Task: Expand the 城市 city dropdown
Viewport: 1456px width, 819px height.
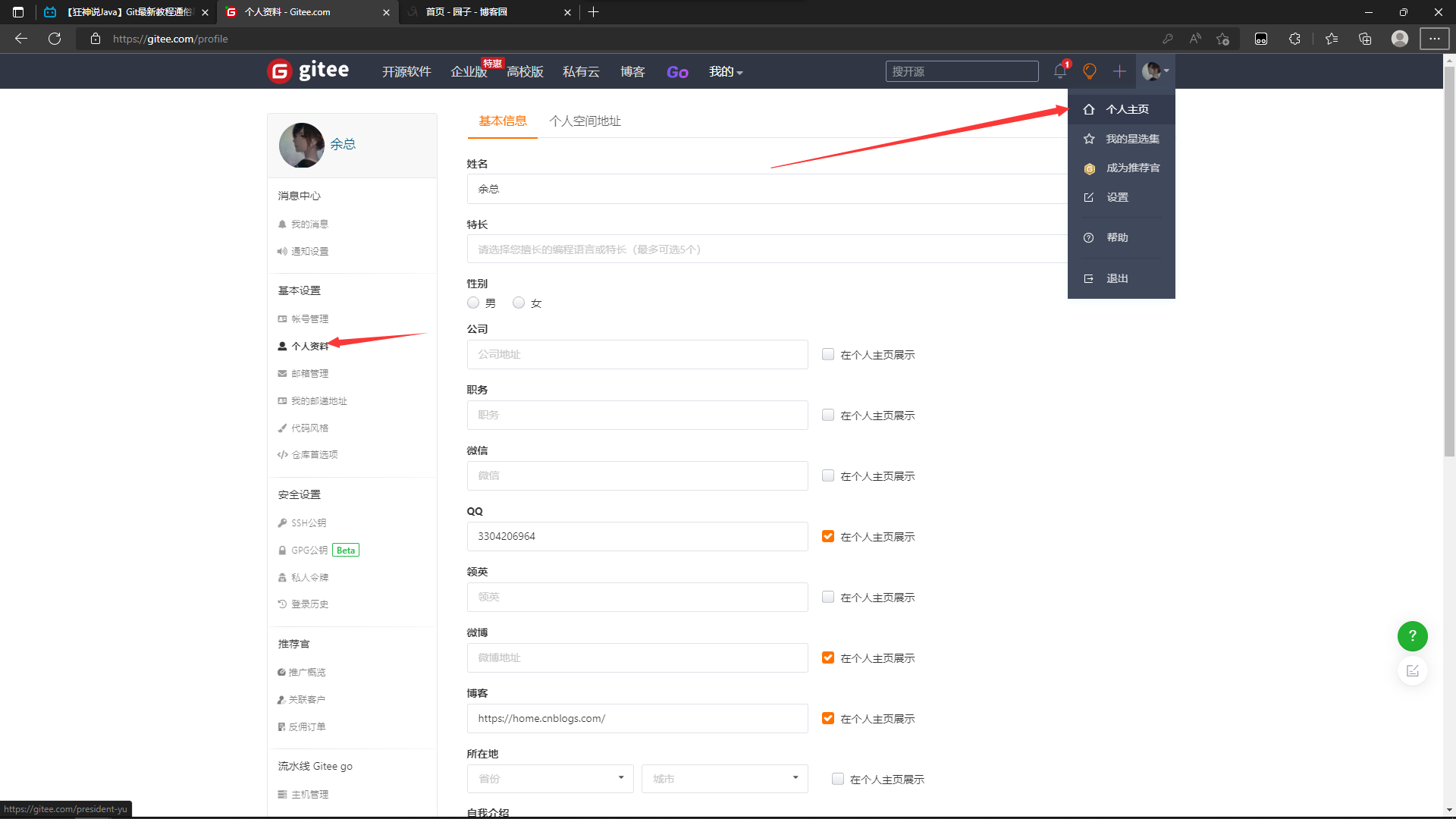Action: coord(724,779)
